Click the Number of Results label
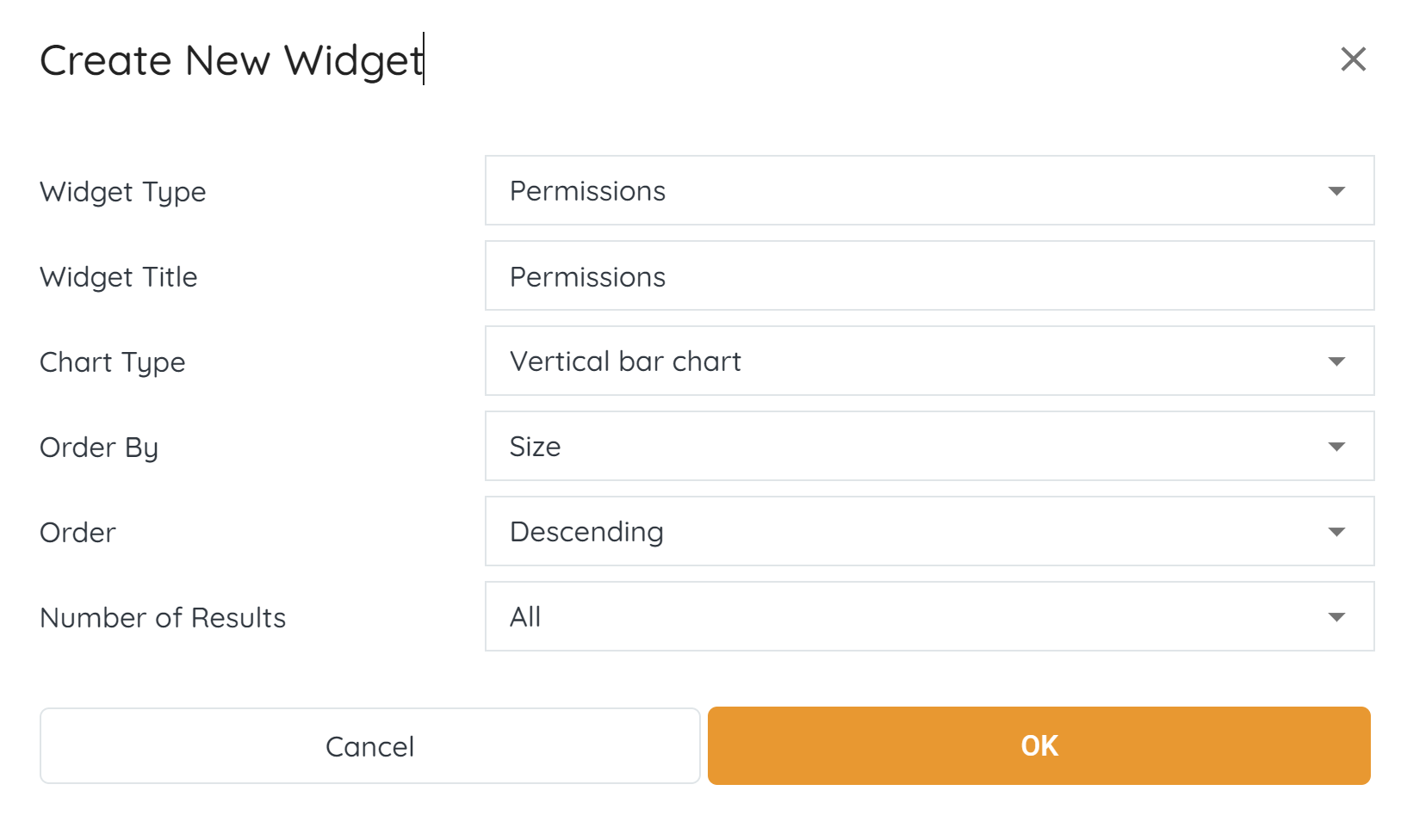This screenshot has width=1407, height=840. (163, 618)
